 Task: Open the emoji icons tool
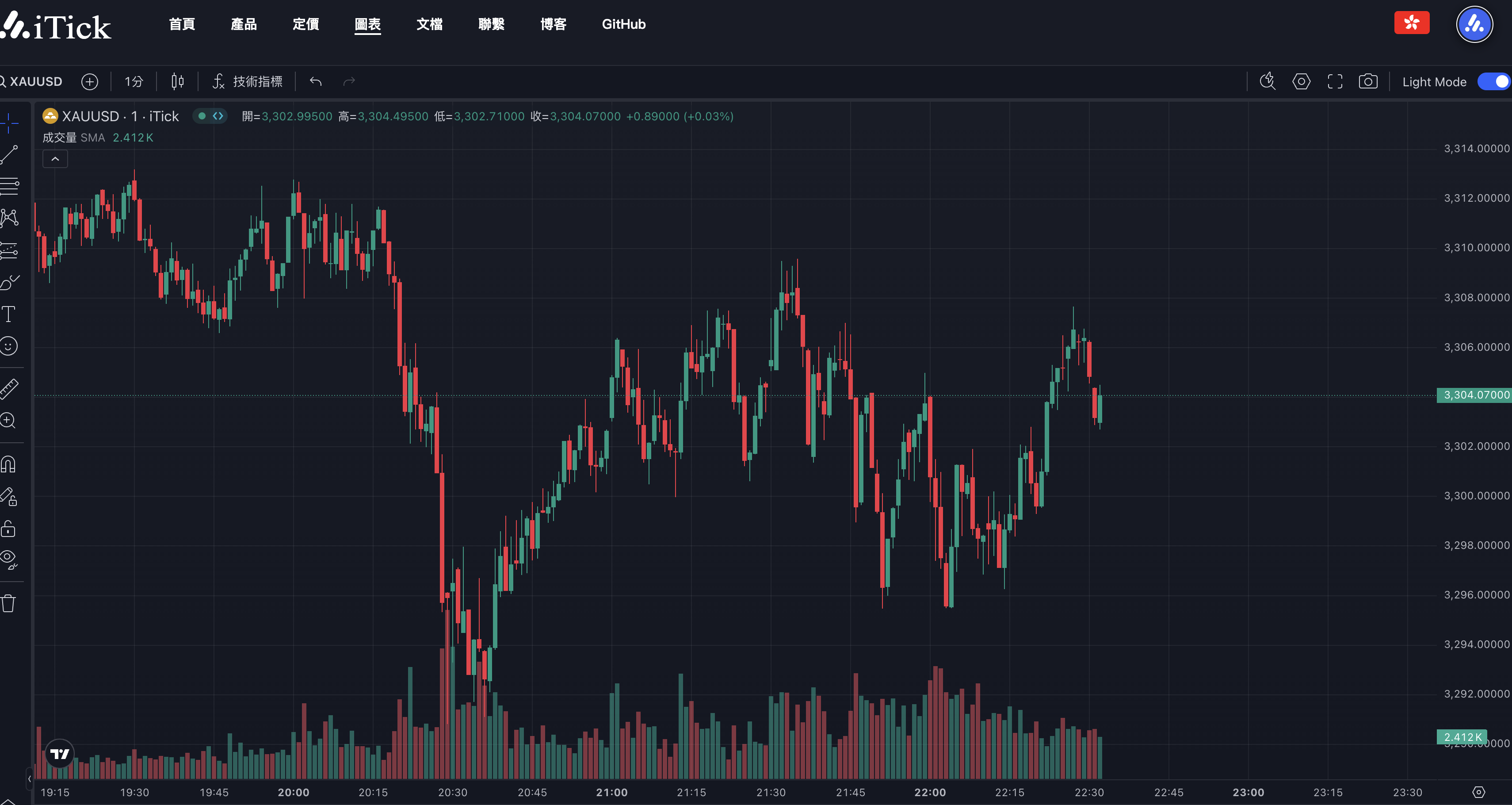9,346
